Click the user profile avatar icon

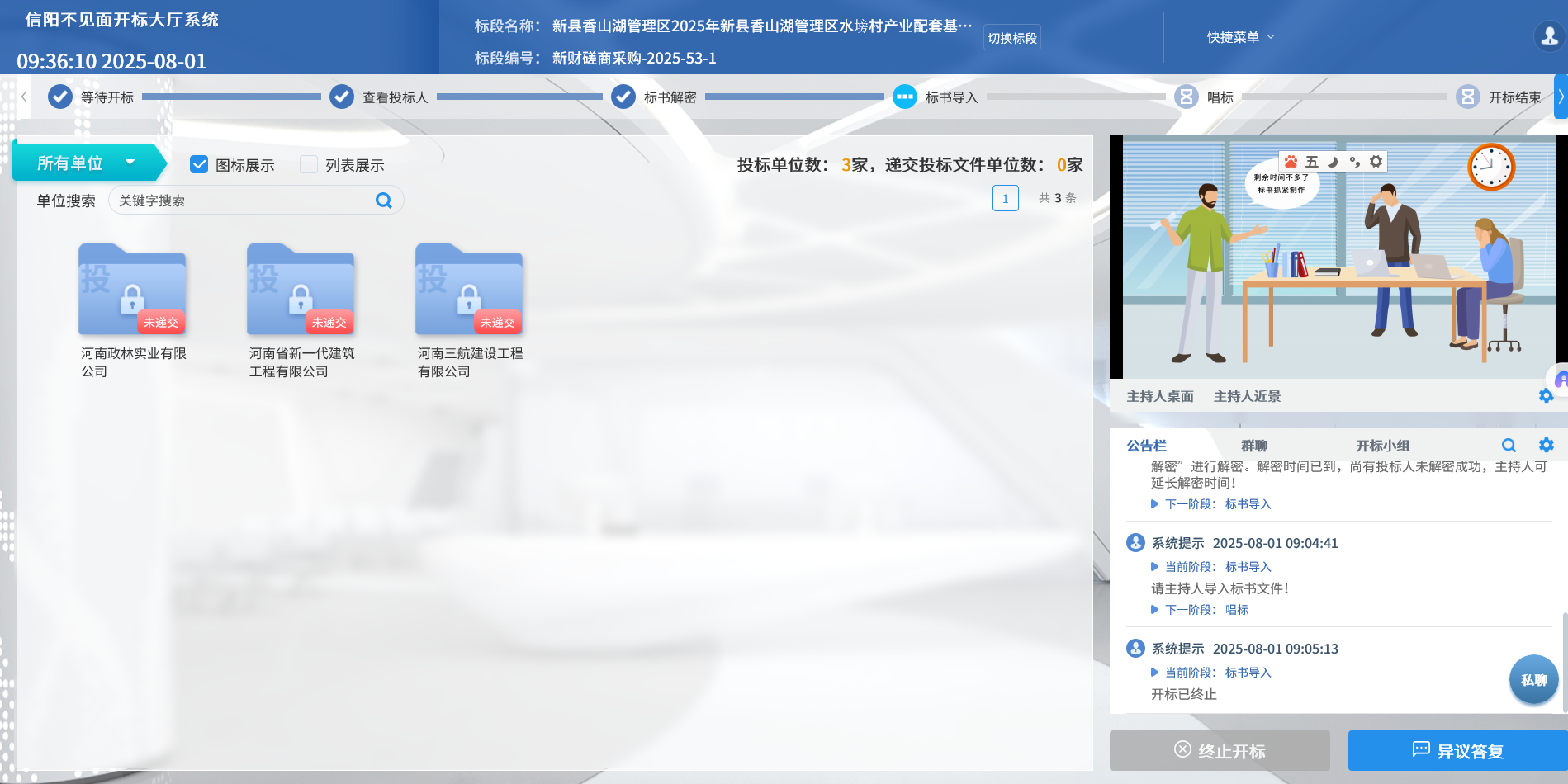[x=1549, y=36]
